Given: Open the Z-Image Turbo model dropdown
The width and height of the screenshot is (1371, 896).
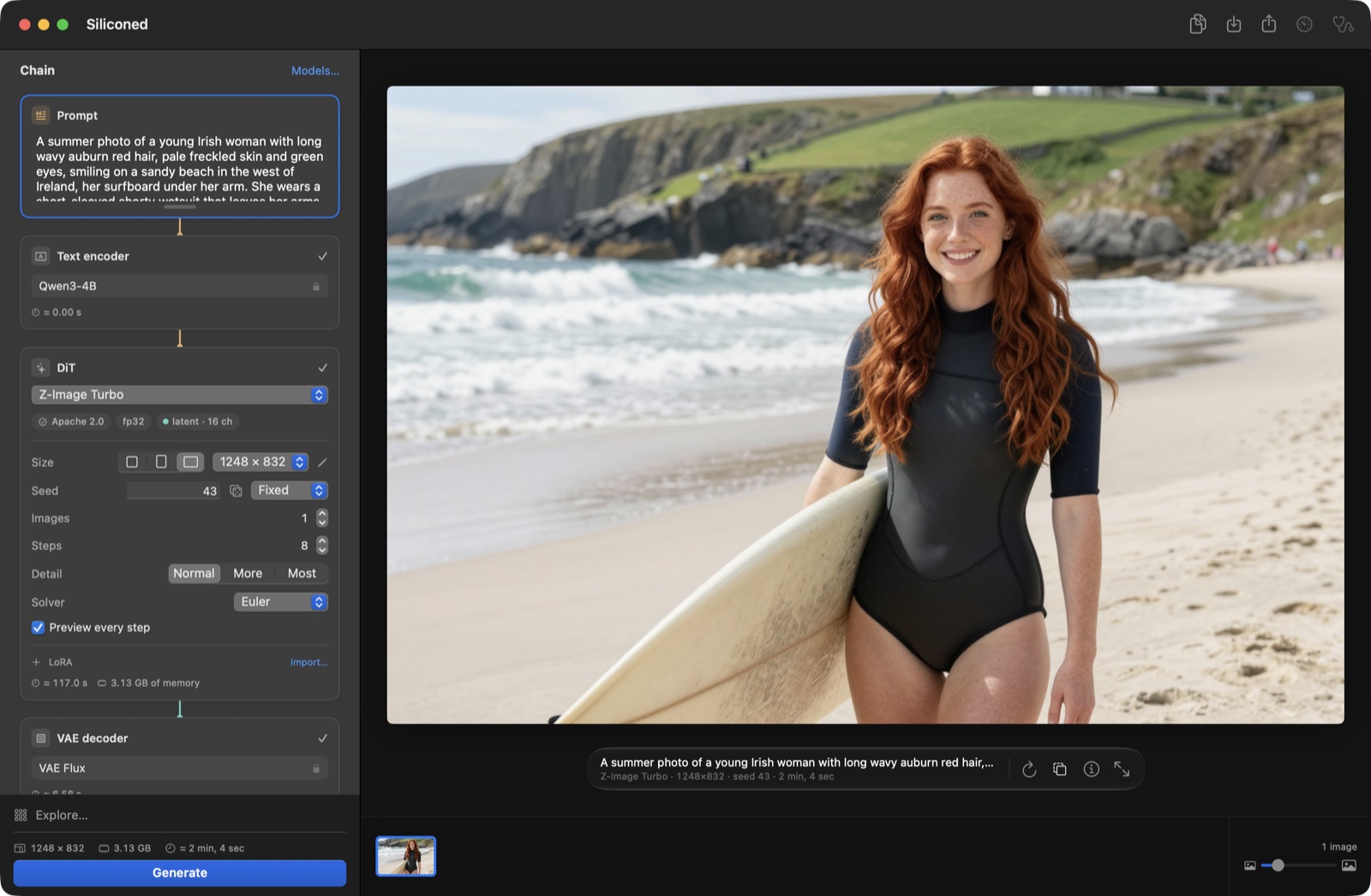Looking at the screenshot, I should point(180,395).
